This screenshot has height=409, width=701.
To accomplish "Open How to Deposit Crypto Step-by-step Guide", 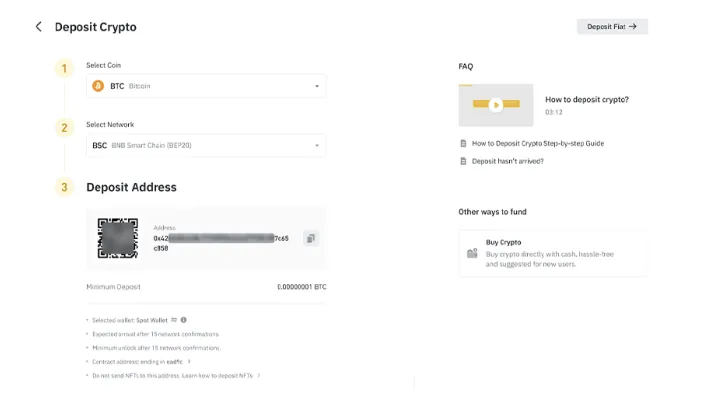I will tap(538, 143).
